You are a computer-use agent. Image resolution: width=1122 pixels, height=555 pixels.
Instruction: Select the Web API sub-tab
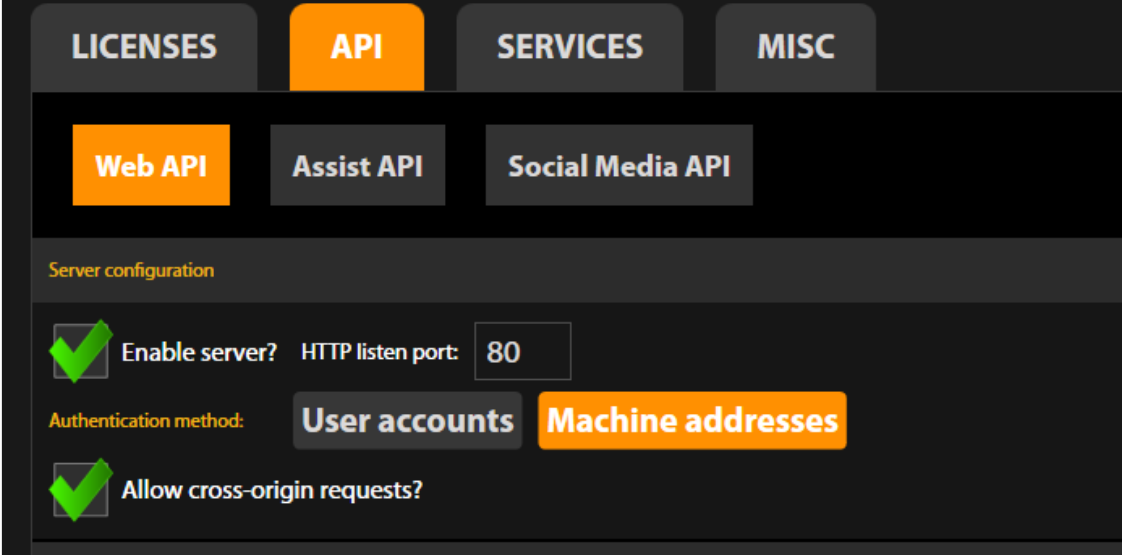tap(151, 165)
